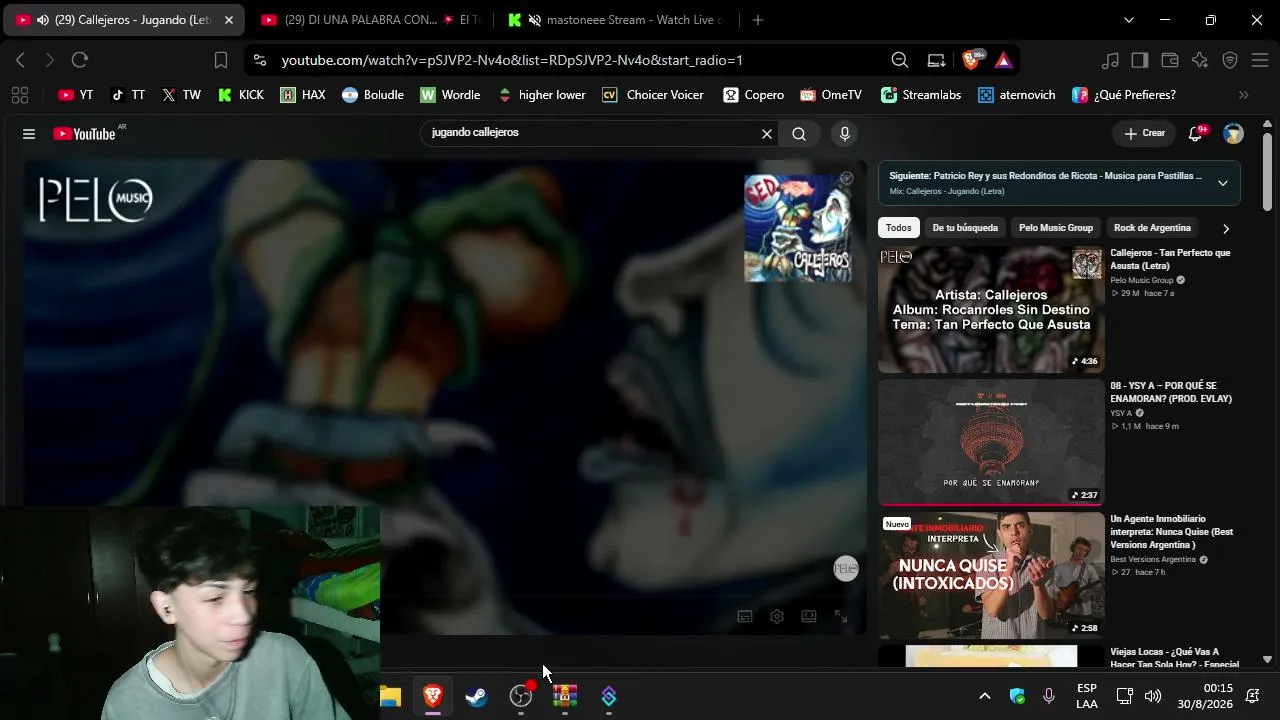The image size is (1280, 720).
Task: Toggle theater mode in the player
Action: click(809, 617)
